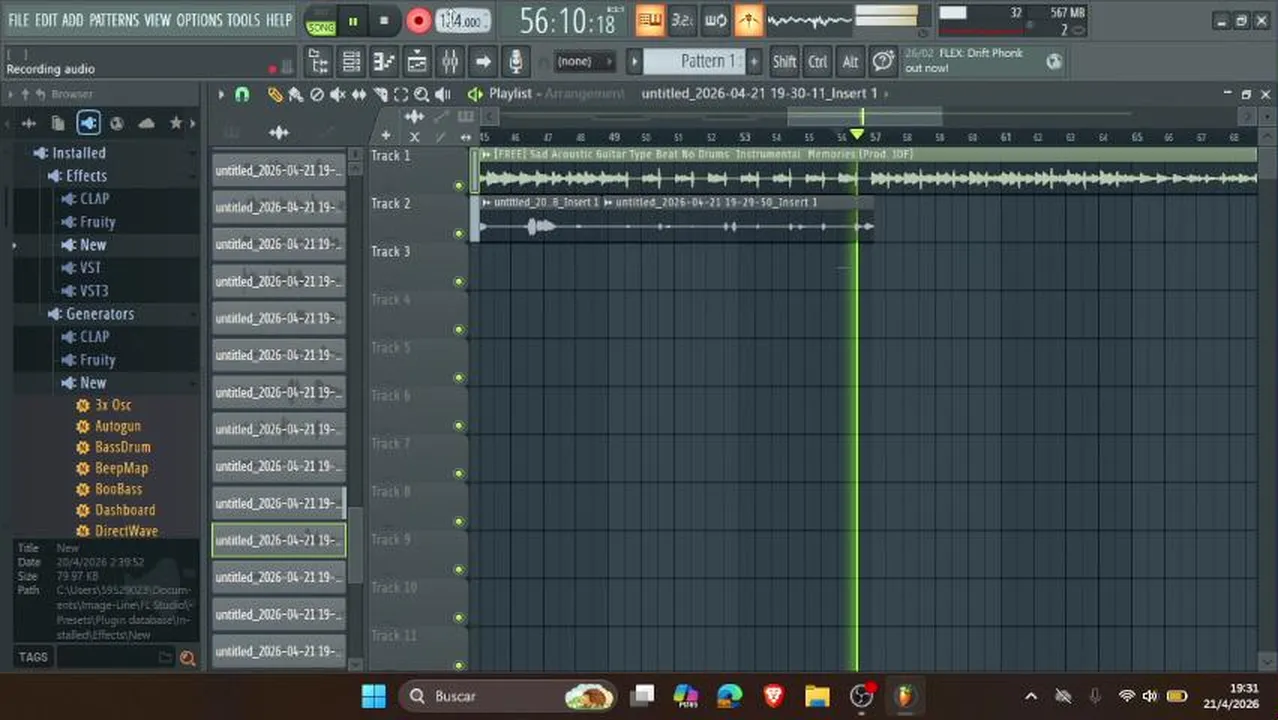Viewport: 1278px width, 720px height.
Task: Open the Browser menu arrow
Action: pyautogui.click(x=11, y=94)
